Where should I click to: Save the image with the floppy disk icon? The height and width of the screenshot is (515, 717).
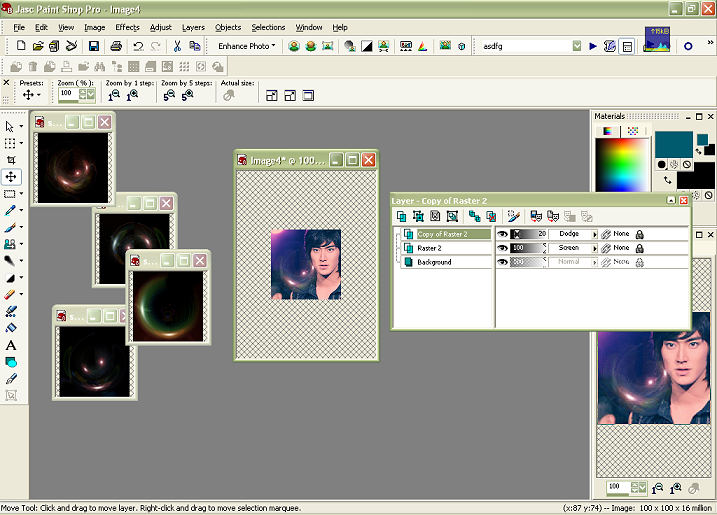coord(94,46)
